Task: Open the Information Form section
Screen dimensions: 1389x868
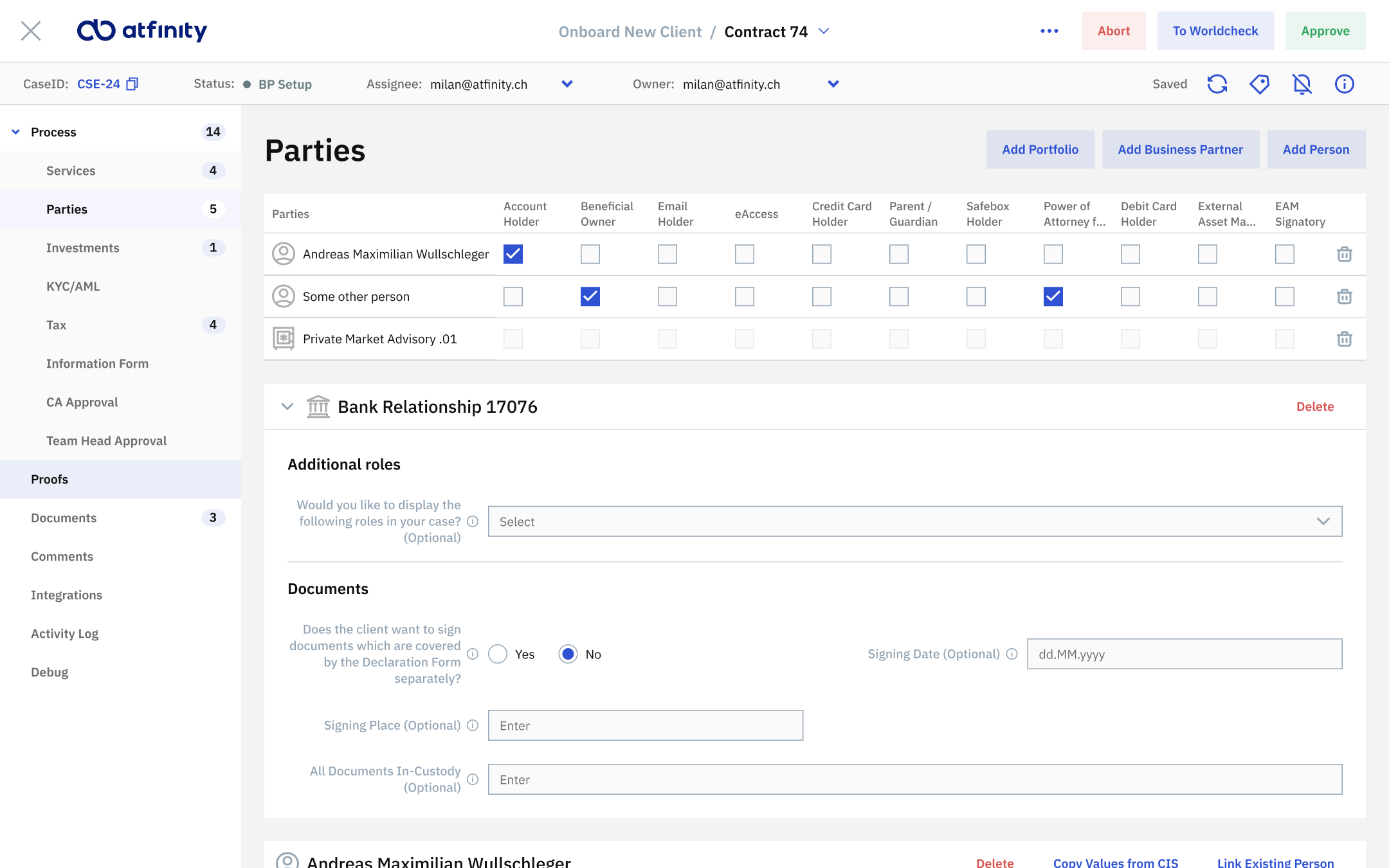Action: (121, 363)
